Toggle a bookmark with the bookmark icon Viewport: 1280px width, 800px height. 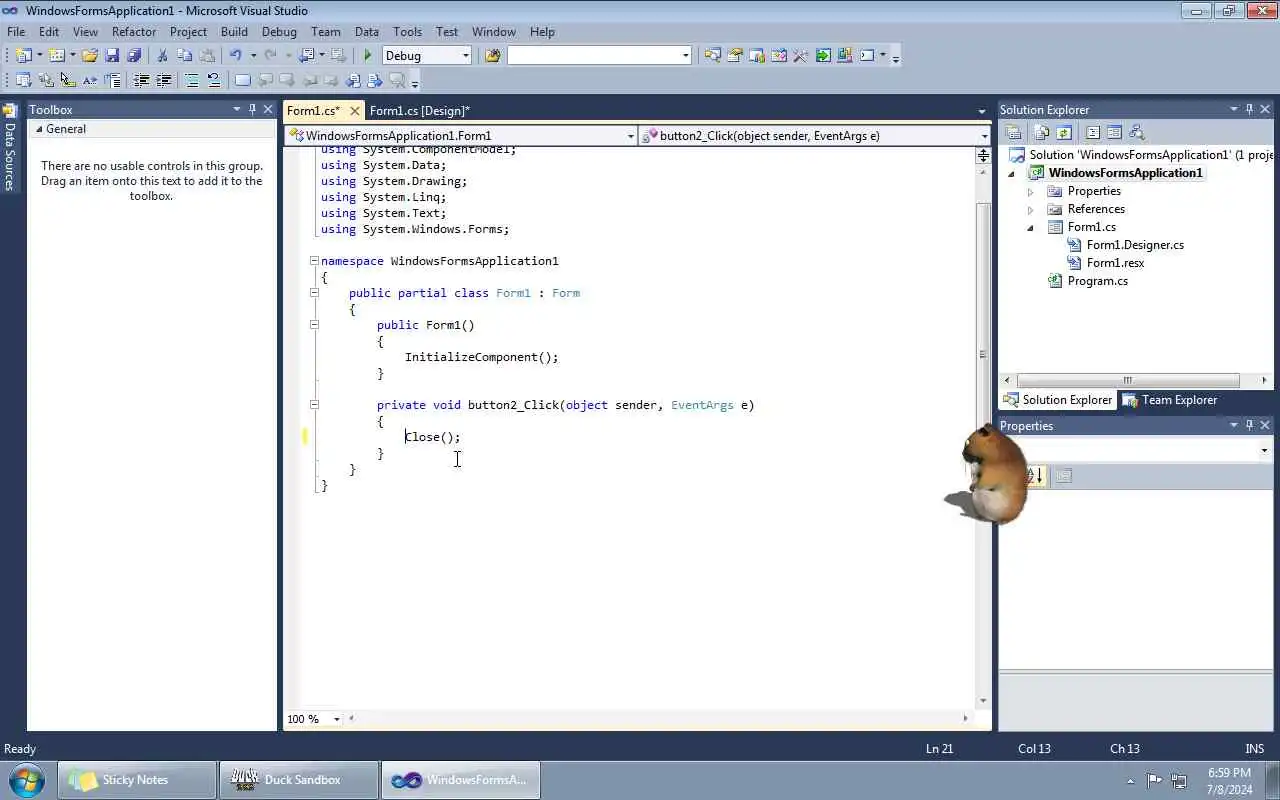click(x=242, y=80)
